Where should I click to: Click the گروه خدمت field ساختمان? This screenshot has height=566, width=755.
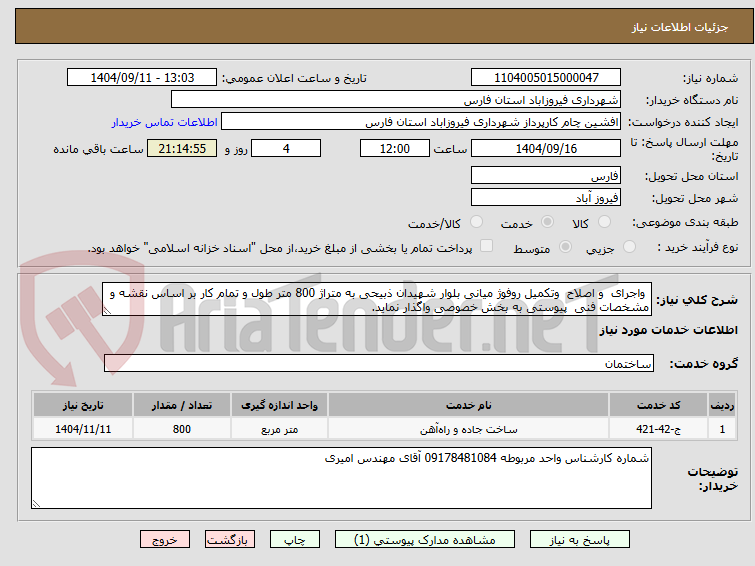click(x=379, y=363)
